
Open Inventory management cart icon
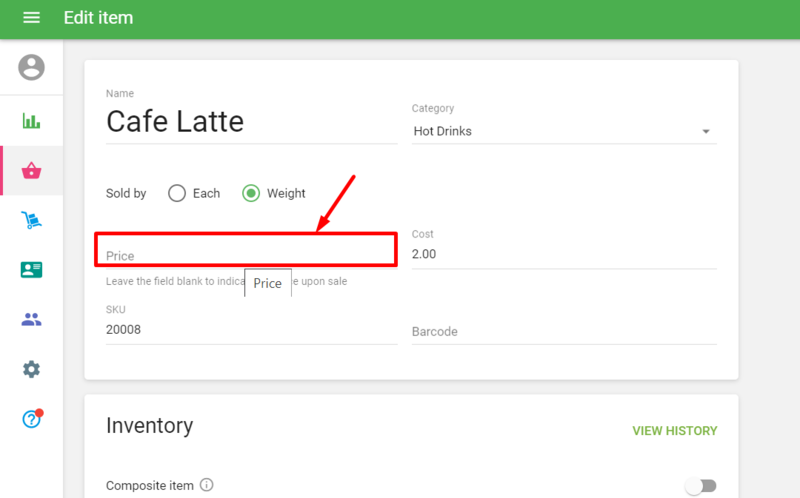[32, 221]
